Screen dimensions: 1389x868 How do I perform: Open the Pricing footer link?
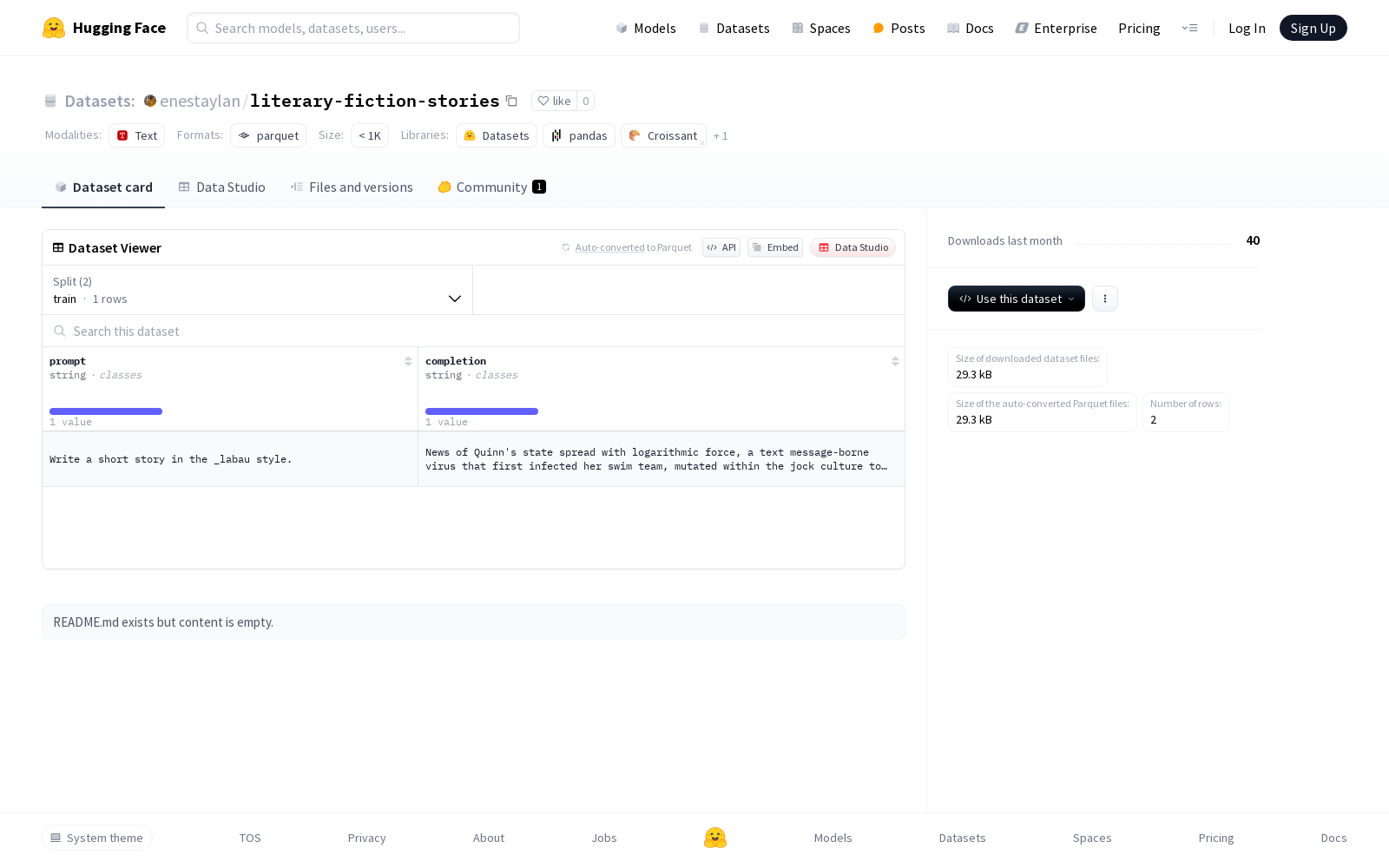tap(1216, 838)
